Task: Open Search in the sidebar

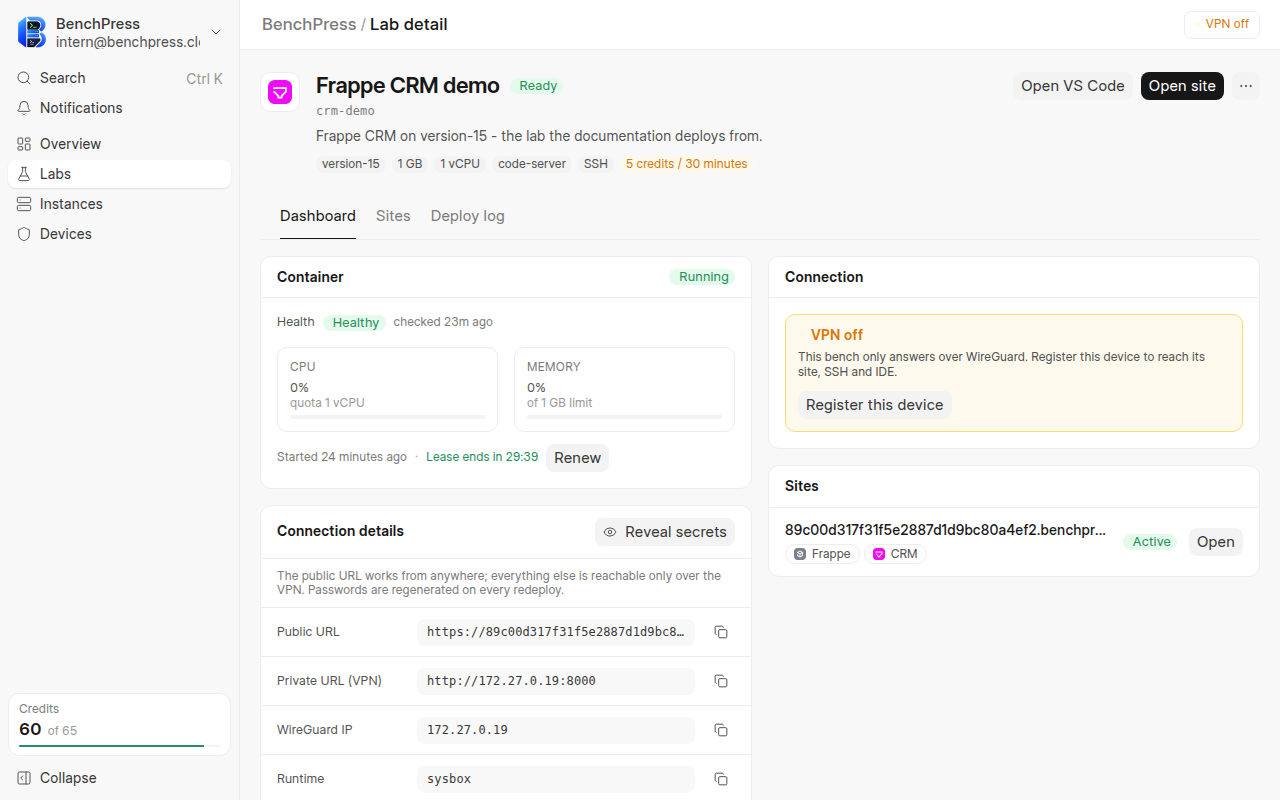Action: [x=119, y=78]
